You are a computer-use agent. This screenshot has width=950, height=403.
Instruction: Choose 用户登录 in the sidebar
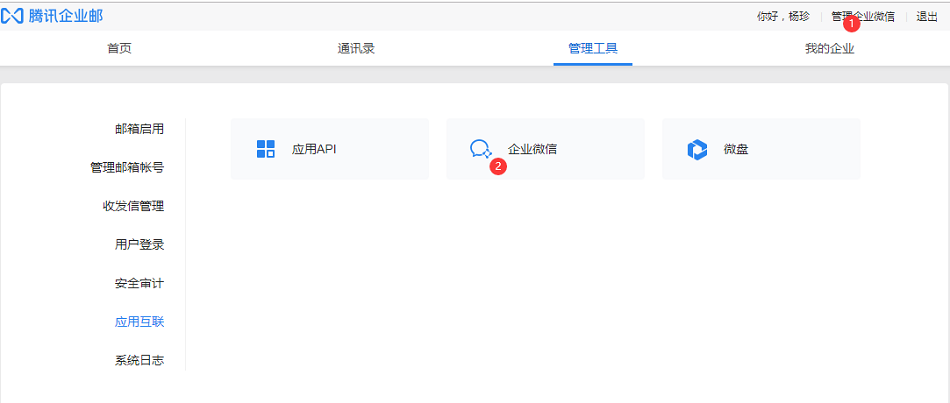tap(139, 245)
